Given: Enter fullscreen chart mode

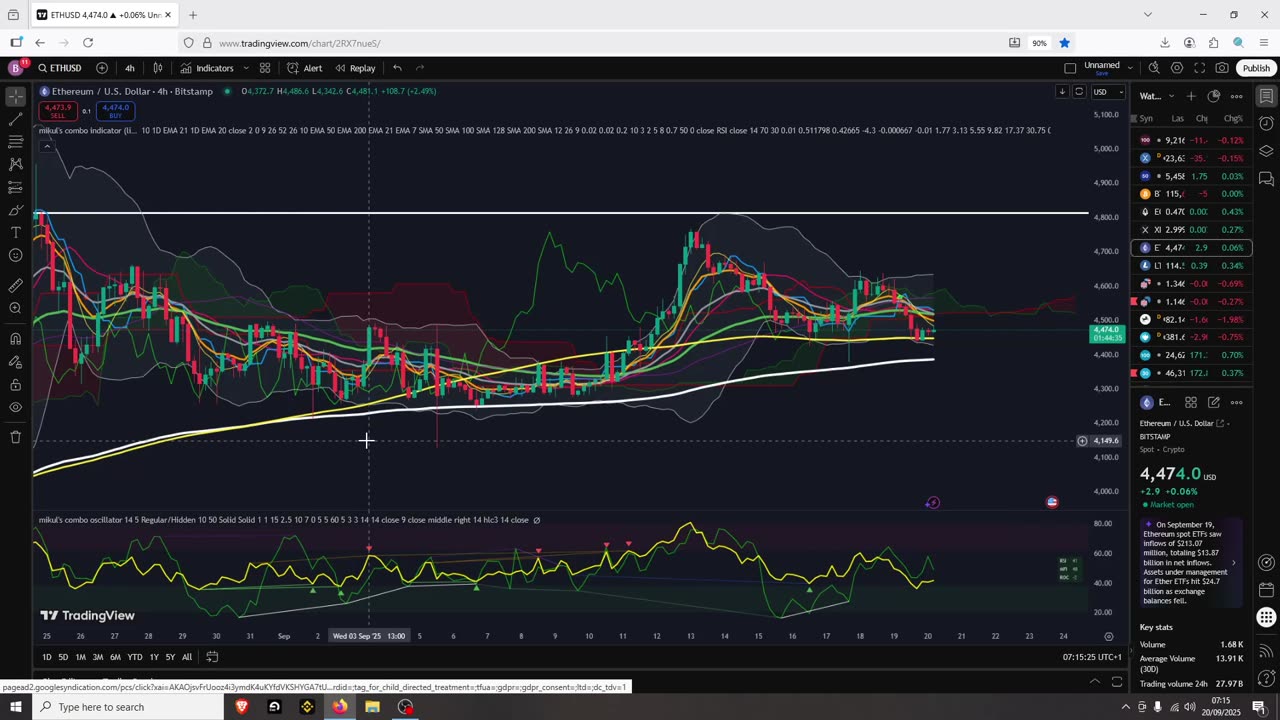Looking at the screenshot, I should coord(1199,68).
